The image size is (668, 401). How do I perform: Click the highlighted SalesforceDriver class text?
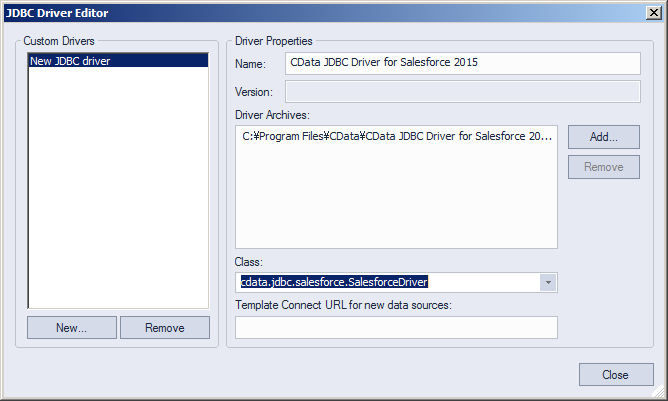click(x=334, y=282)
